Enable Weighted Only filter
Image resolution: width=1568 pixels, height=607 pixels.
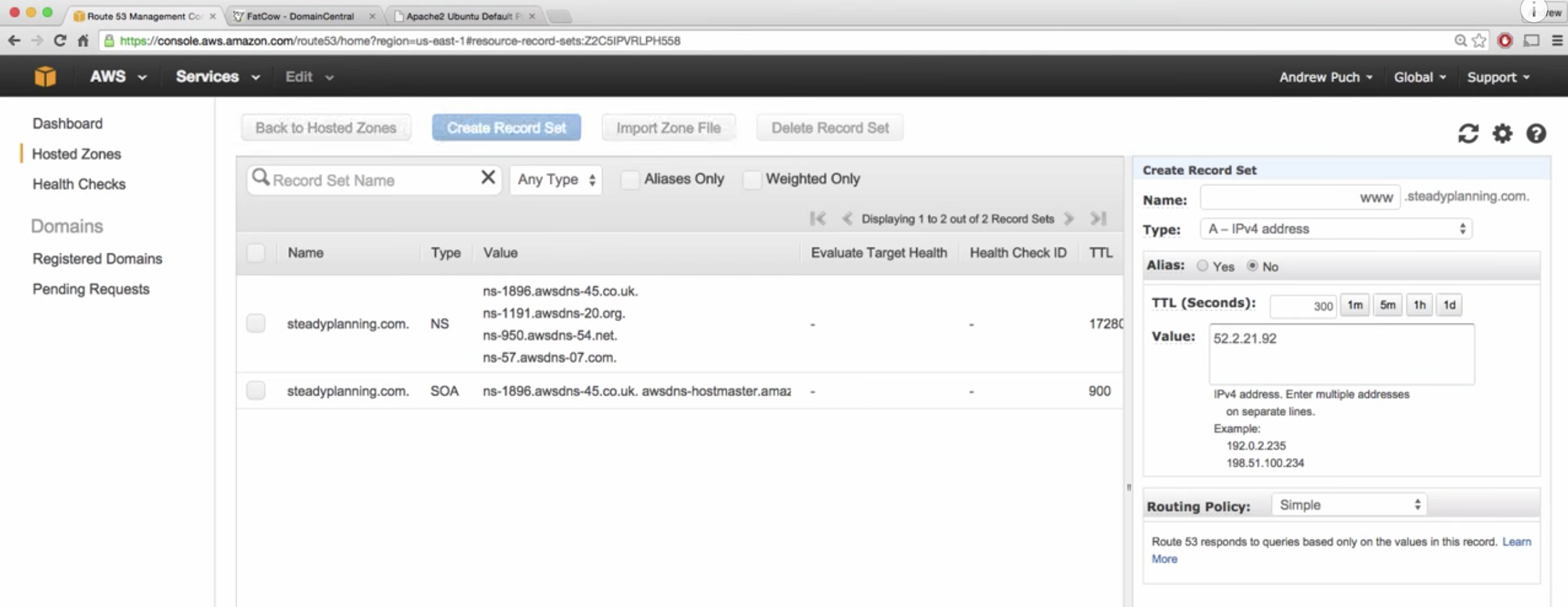tap(751, 179)
